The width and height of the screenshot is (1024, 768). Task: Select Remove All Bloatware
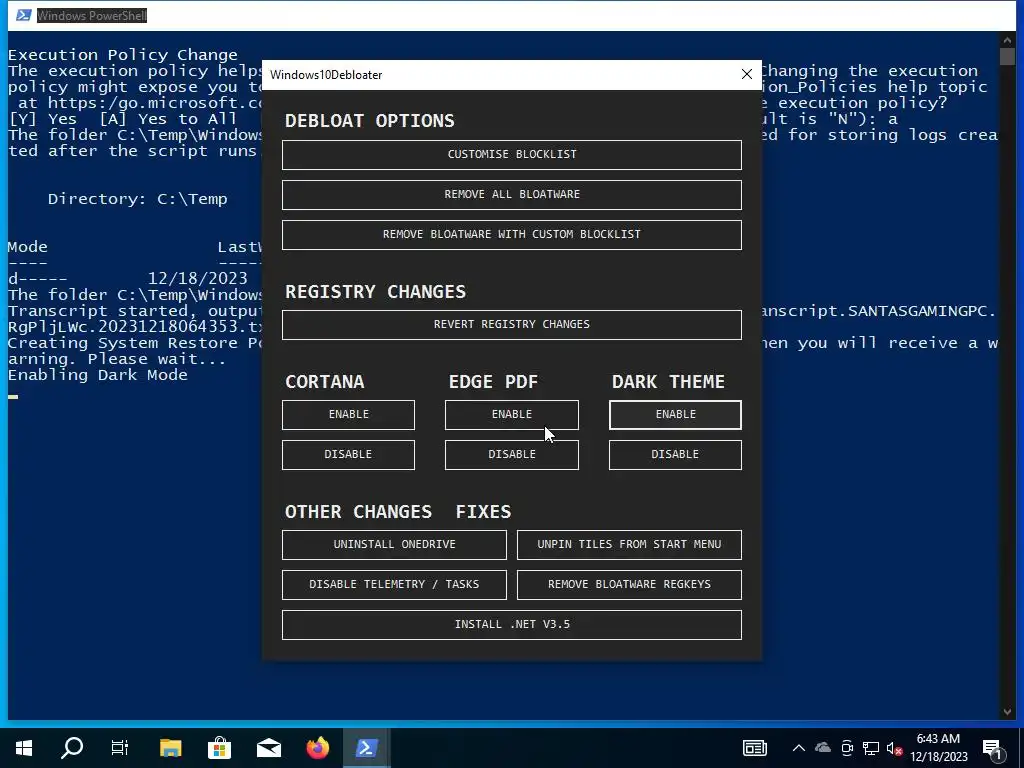click(x=511, y=195)
